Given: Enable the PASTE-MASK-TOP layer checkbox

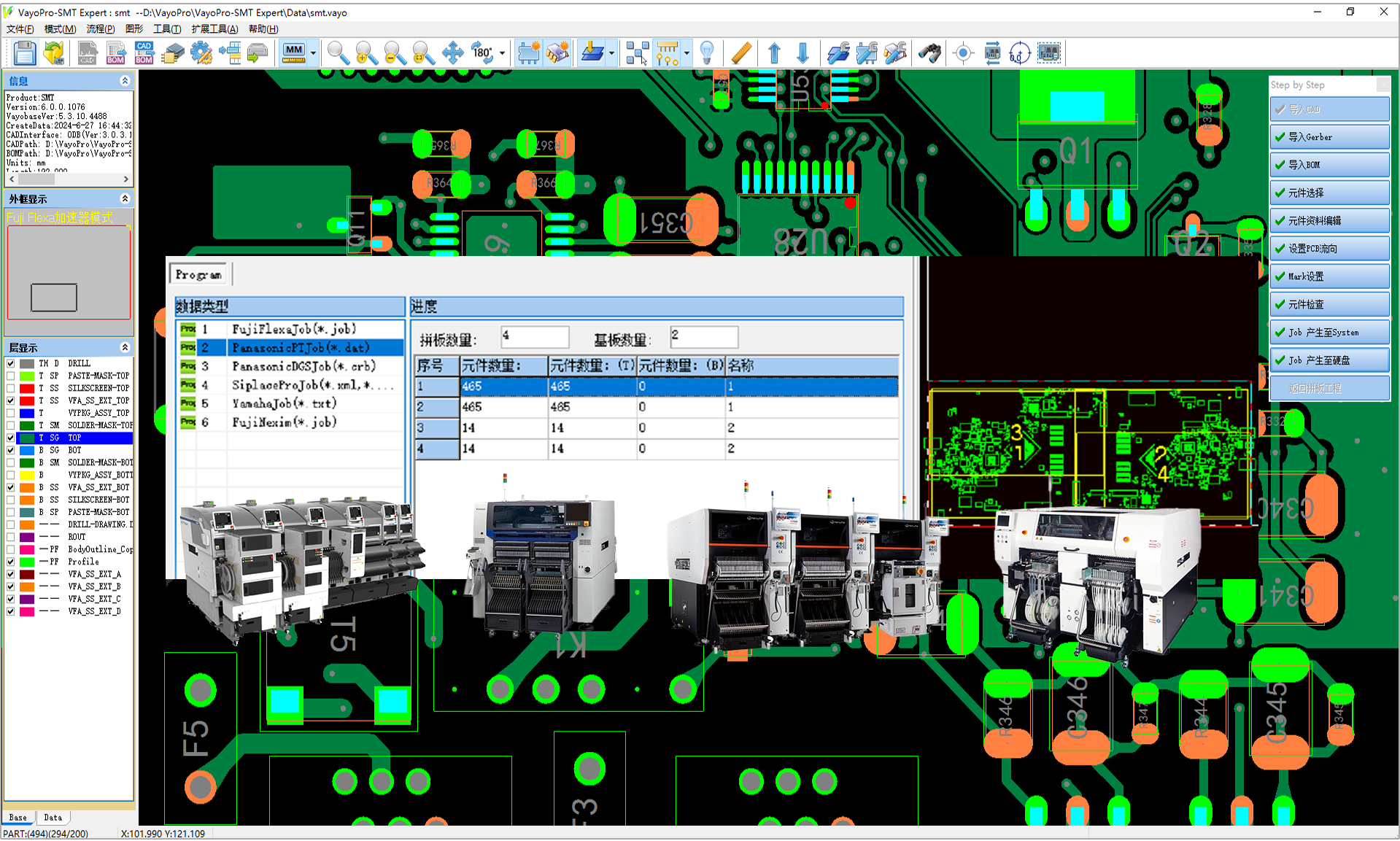Looking at the screenshot, I should (11, 376).
